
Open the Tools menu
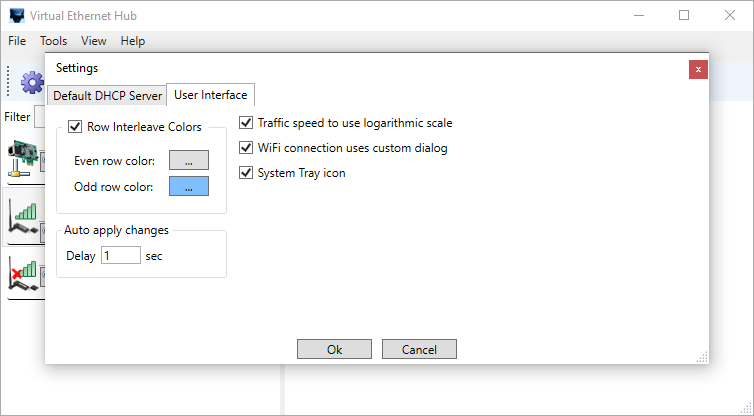pyautogui.click(x=54, y=41)
